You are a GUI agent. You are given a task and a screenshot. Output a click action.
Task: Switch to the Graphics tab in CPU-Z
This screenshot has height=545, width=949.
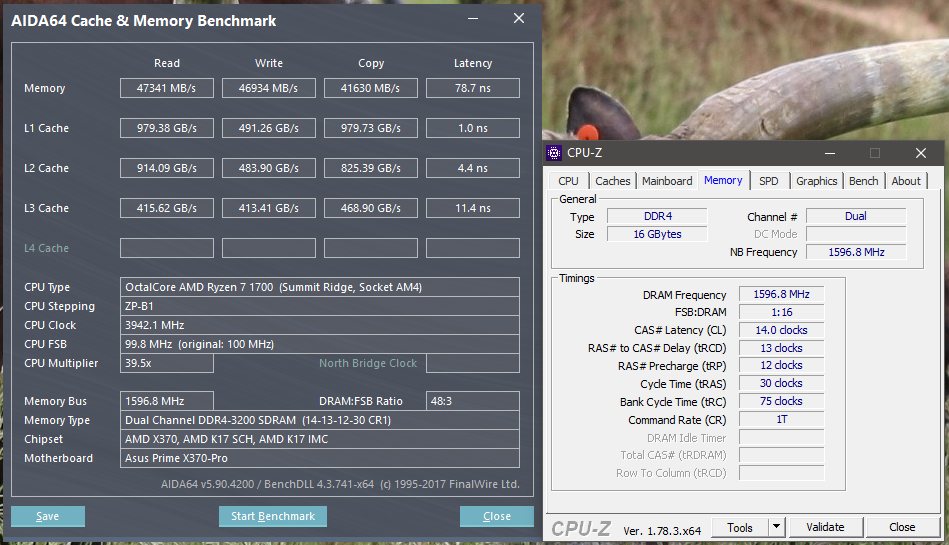(816, 181)
